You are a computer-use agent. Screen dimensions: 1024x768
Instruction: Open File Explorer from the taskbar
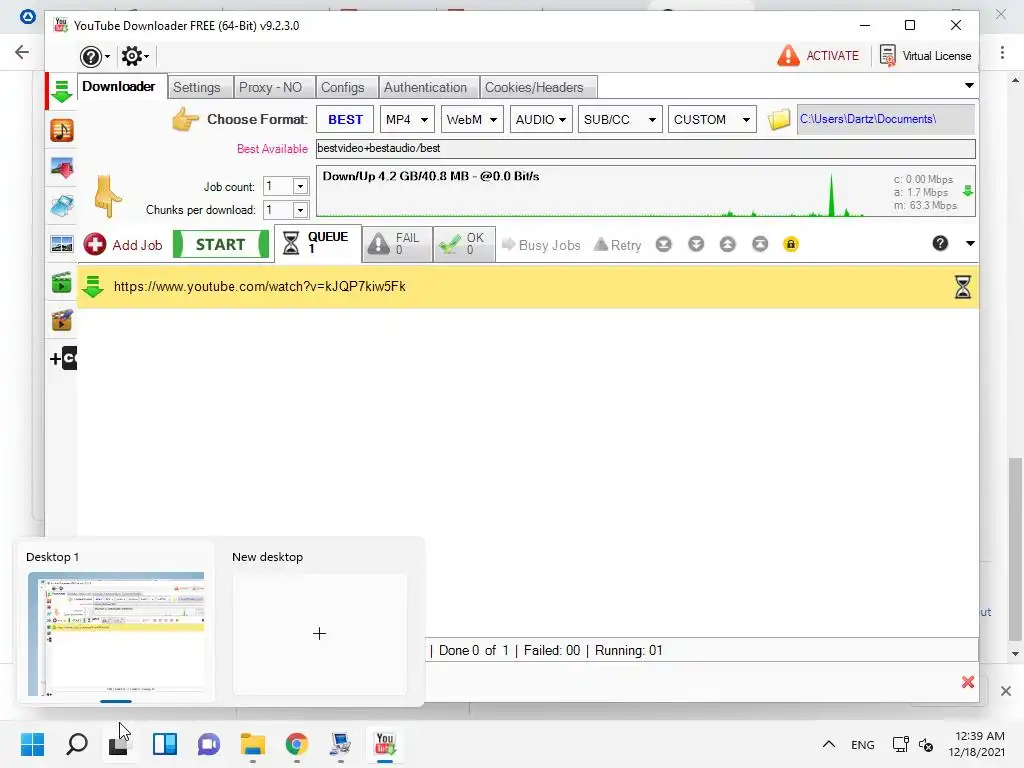pos(253,744)
